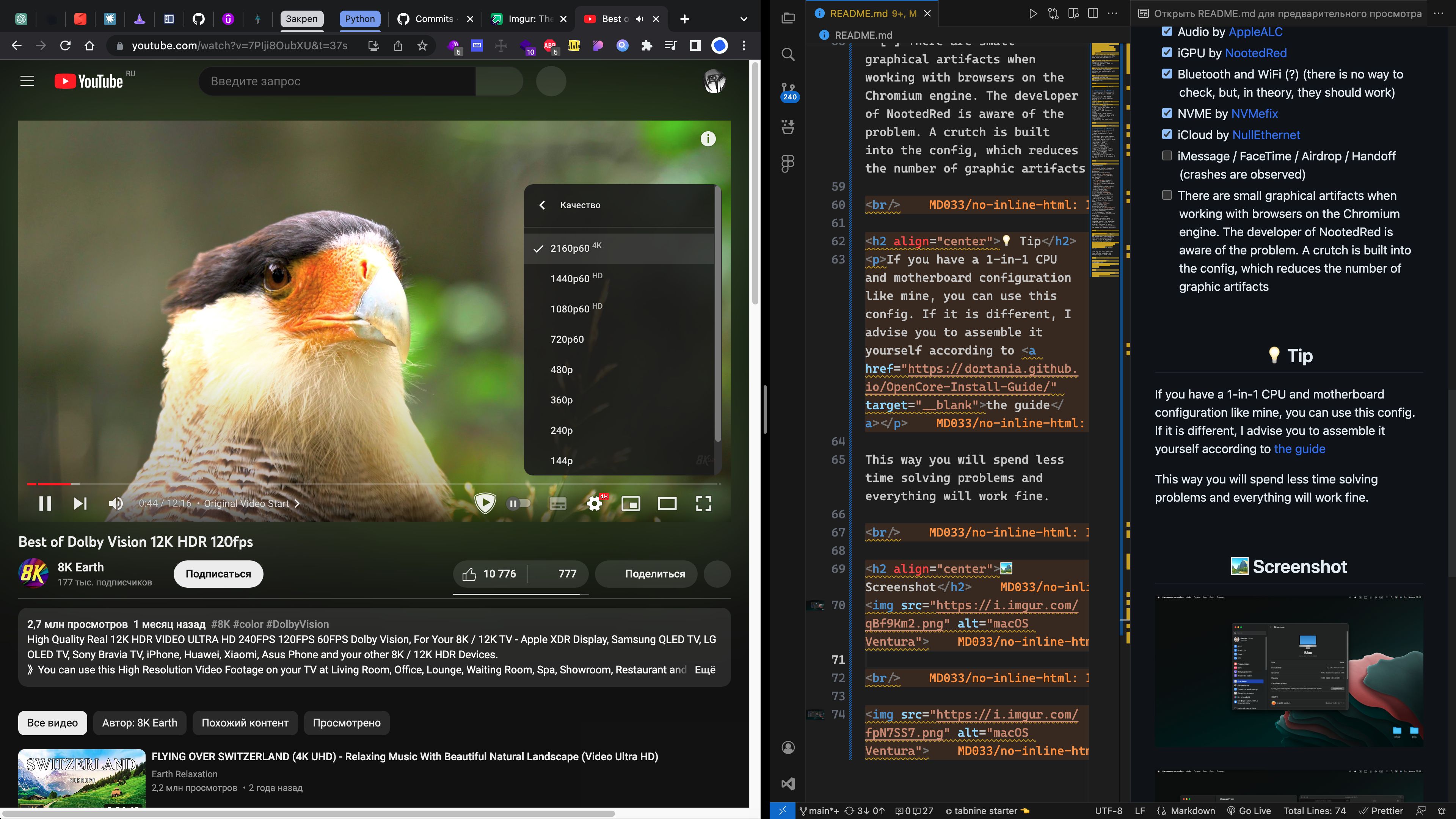The height and width of the screenshot is (819, 1456).
Task: Click the video progress bar to seek
Action: [373, 484]
